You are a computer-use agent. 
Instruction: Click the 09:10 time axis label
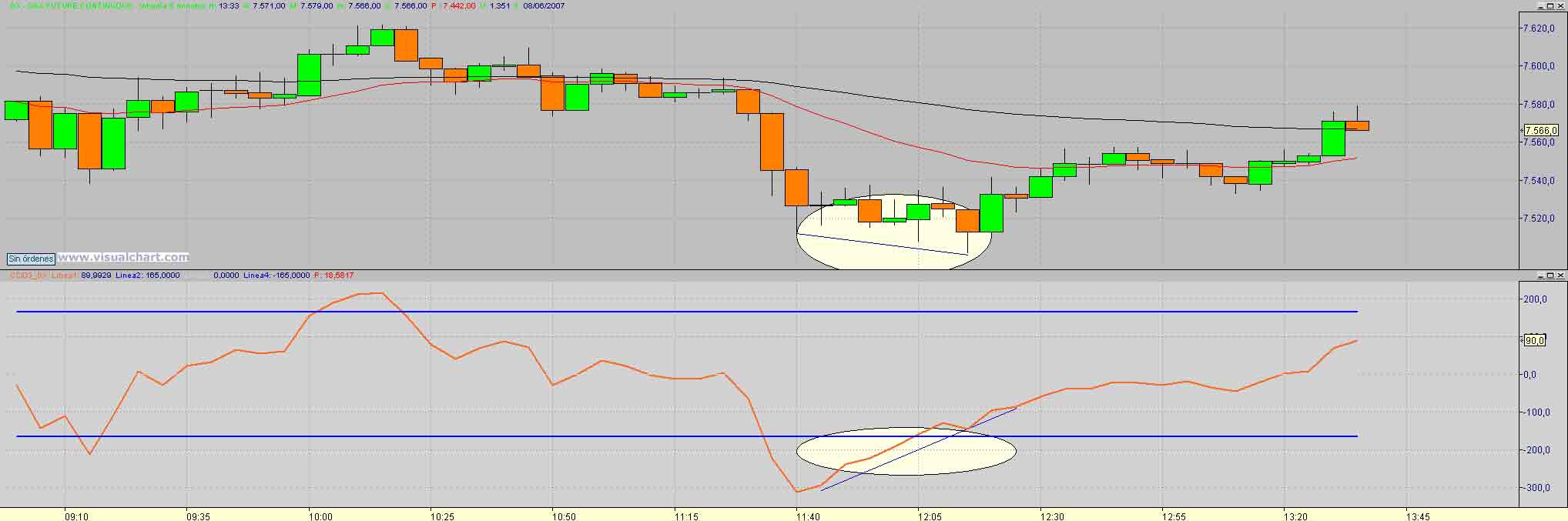coord(77,516)
